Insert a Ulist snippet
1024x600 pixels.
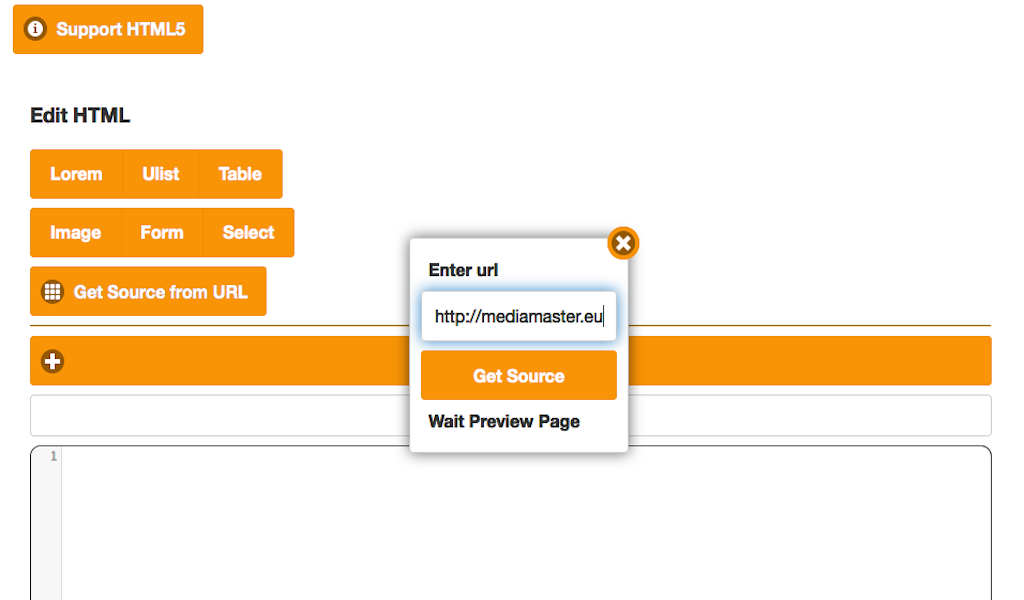point(161,174)
